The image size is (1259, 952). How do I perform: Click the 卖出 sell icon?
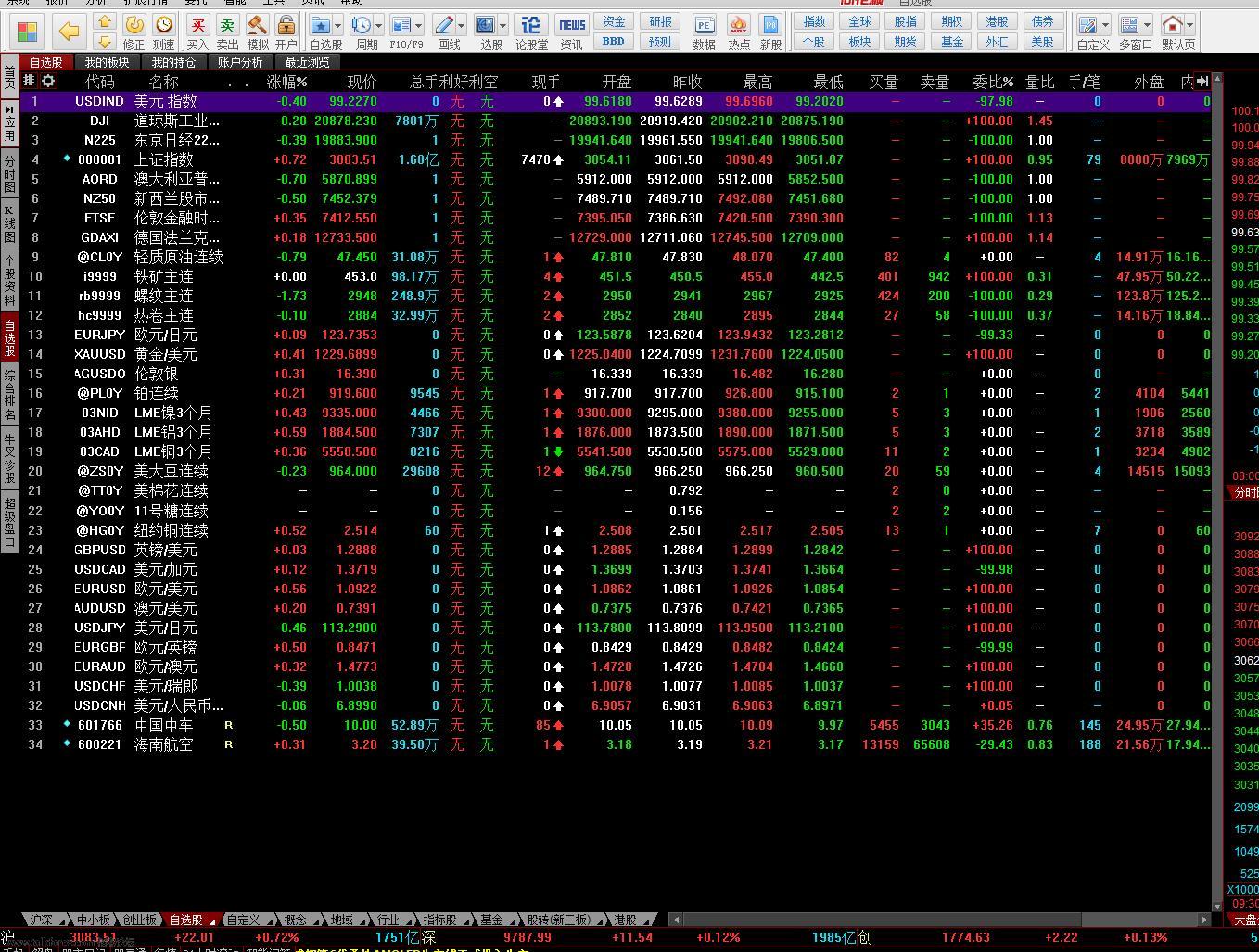[x=227, y=25]
